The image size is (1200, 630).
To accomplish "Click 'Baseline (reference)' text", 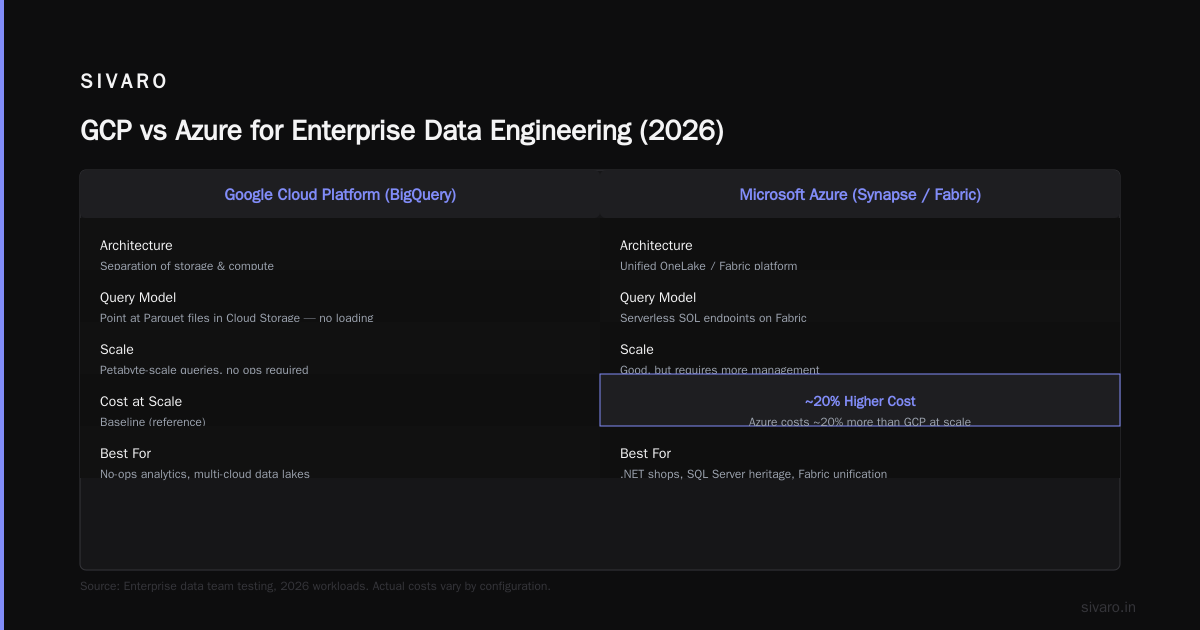I will pyautogui.click(x=153, y=422).
